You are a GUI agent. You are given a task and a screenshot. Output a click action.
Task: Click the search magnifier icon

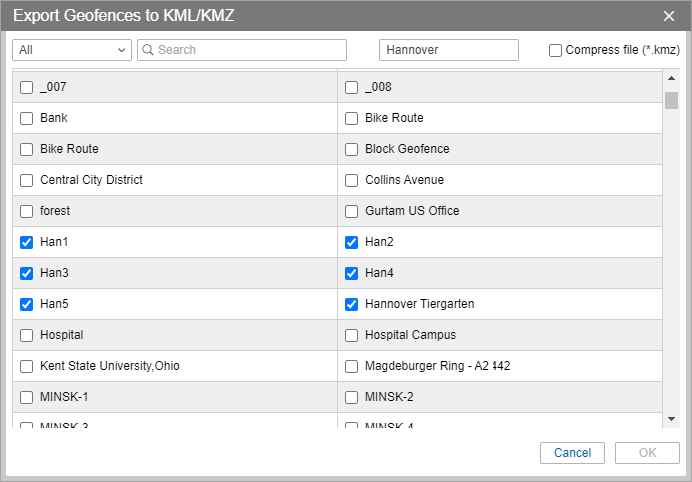pyautogui.click(x=147, y=50)
